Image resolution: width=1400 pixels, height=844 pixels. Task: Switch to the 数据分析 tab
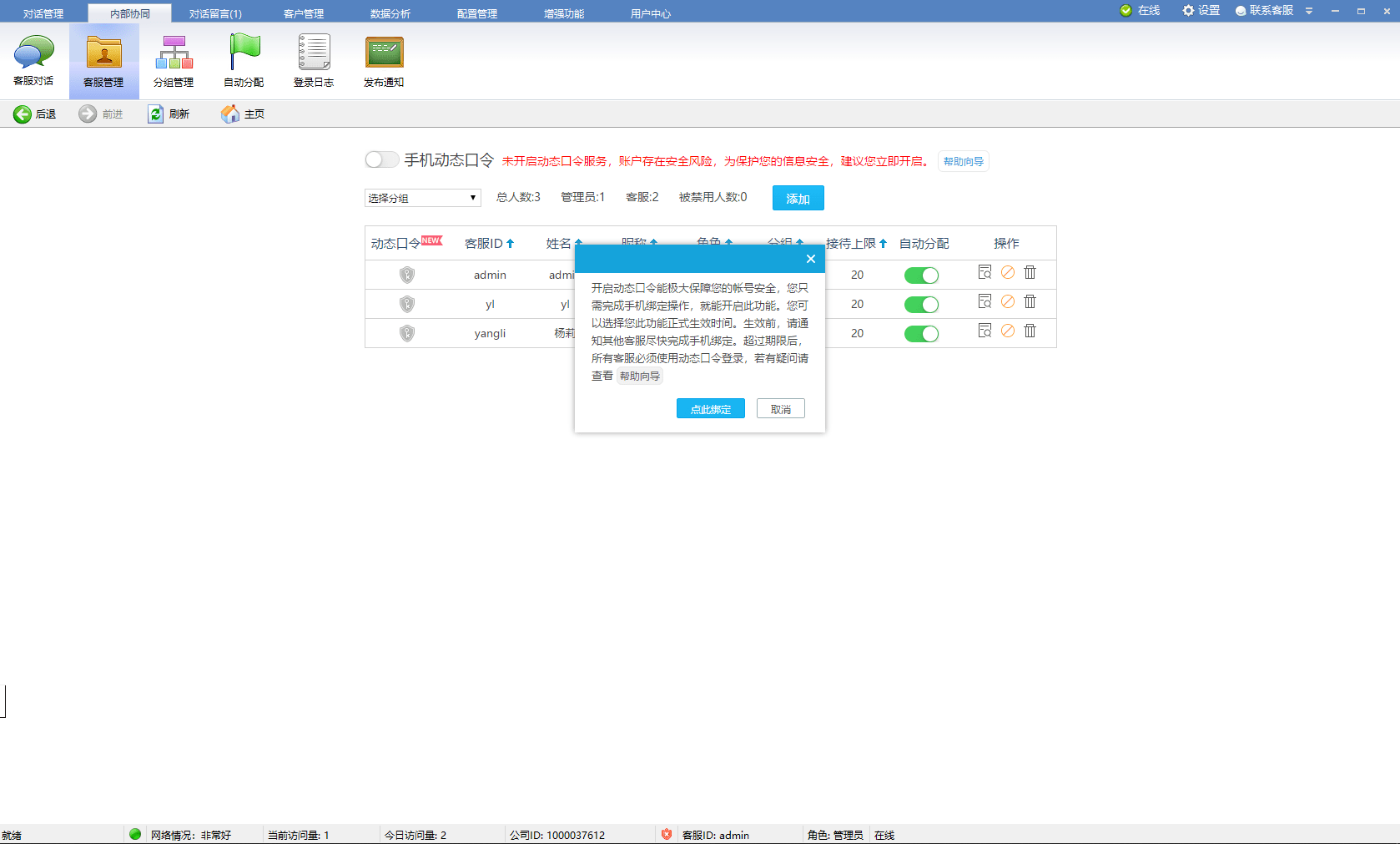(390, 13)
